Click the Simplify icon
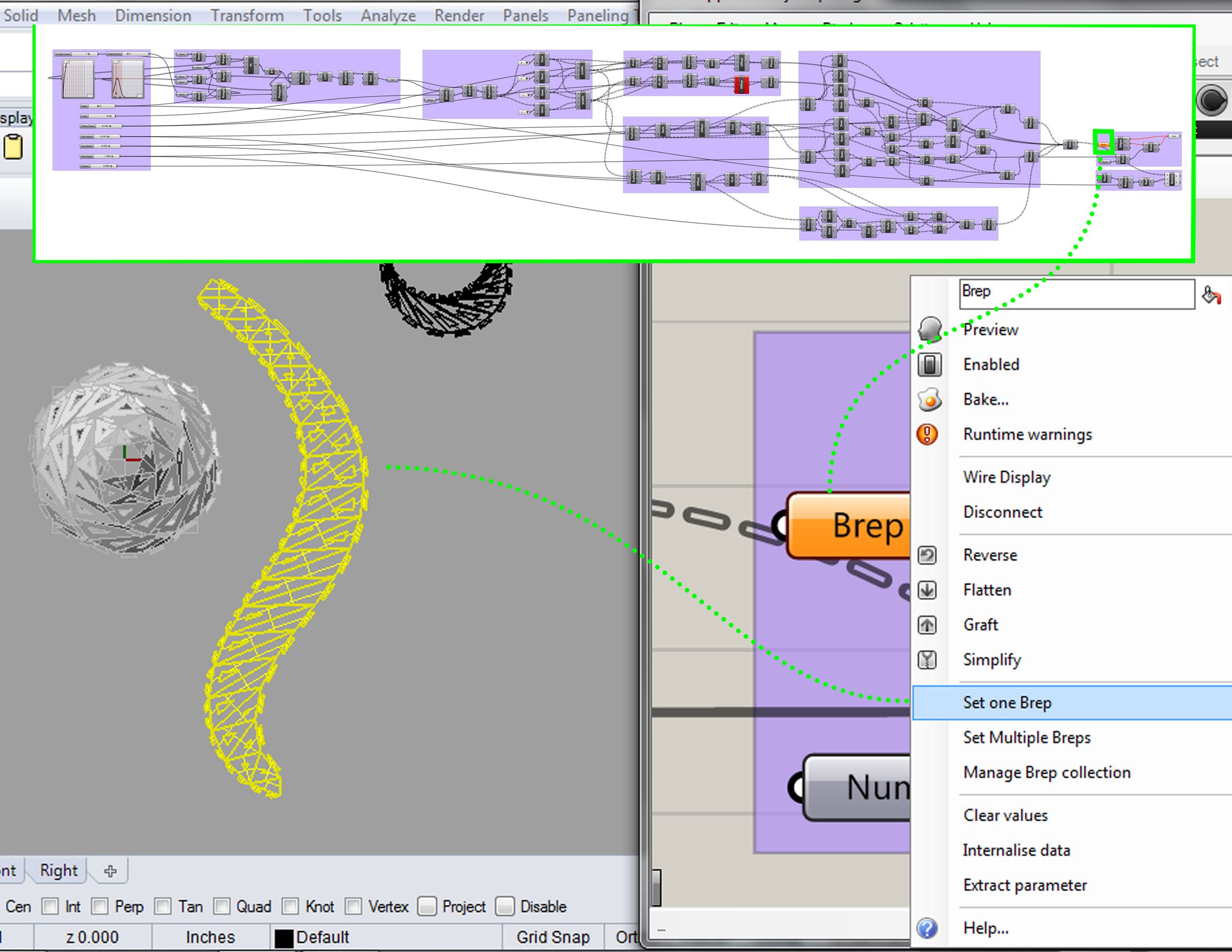 point(928,660)
